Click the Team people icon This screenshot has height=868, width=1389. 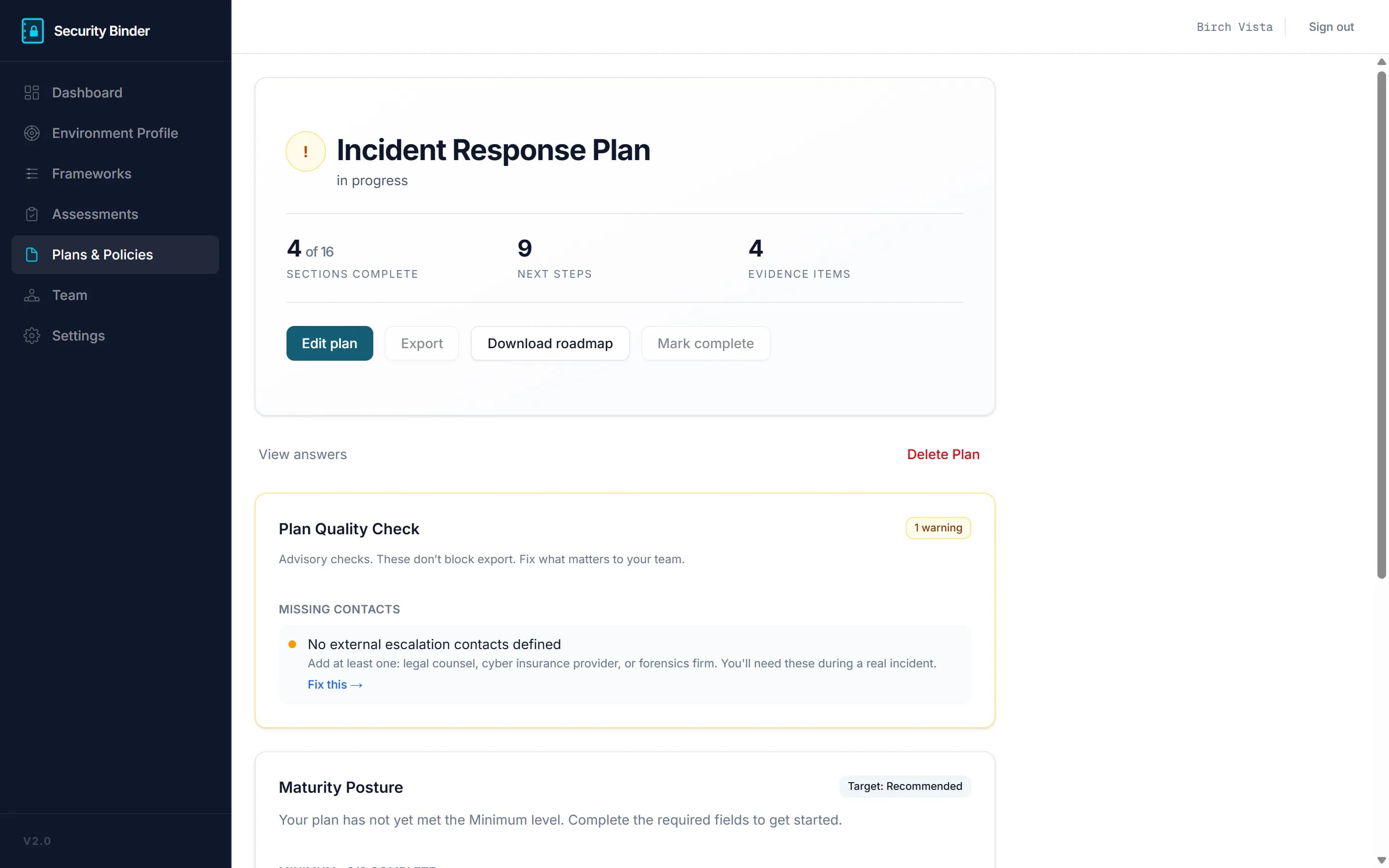31,295
